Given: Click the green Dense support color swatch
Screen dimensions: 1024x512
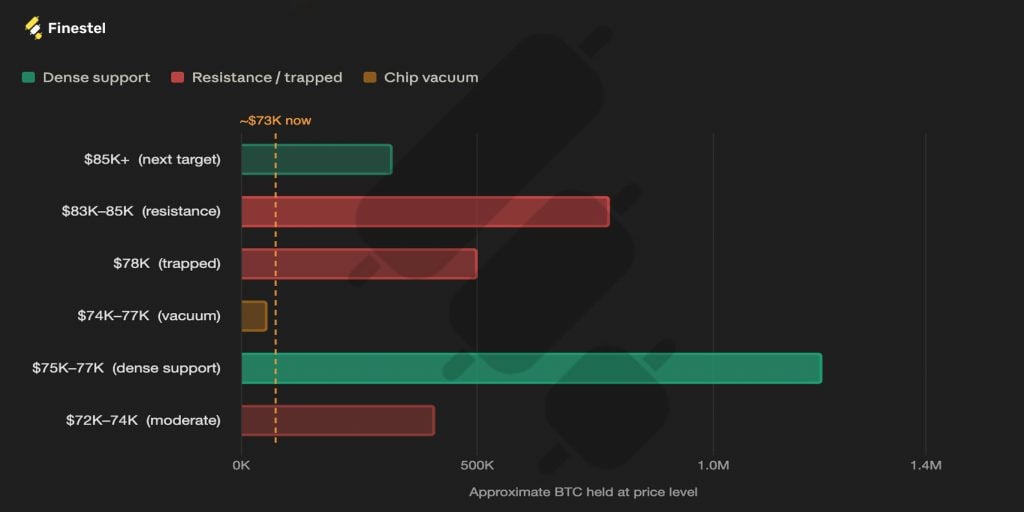Looking at the screenshot, I should pyautogui.click(x=28, y=78).
